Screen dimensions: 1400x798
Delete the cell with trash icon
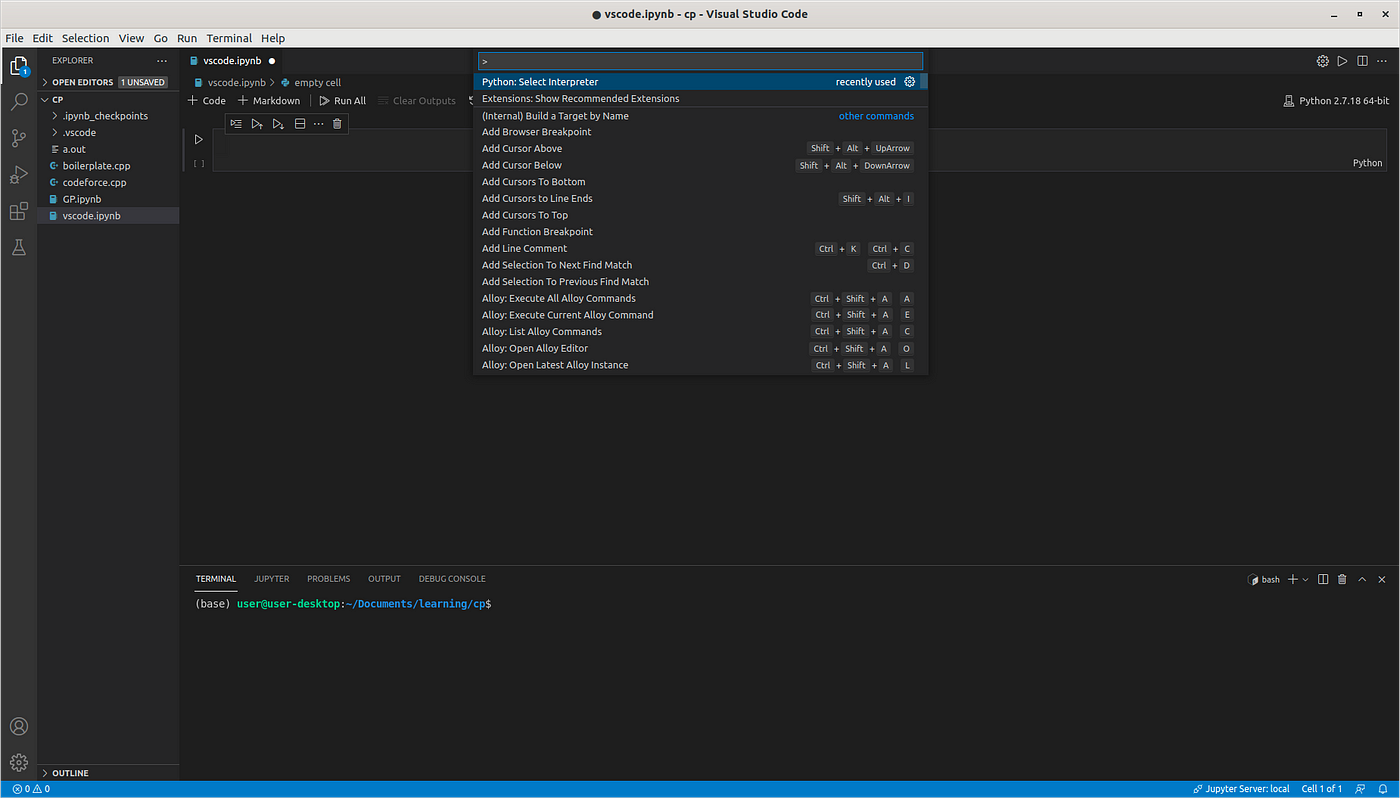click(x=337, y=124)
